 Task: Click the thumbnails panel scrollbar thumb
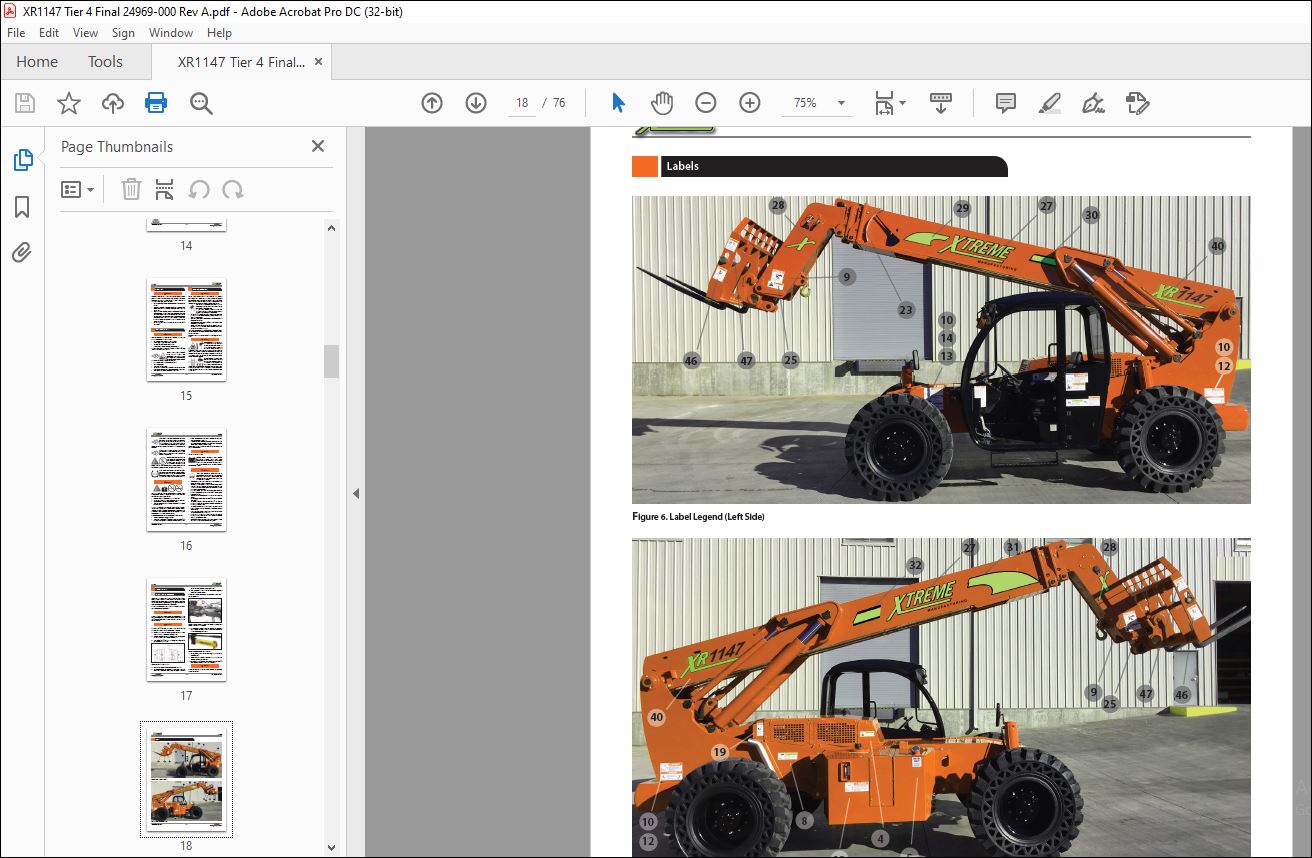[331, 361]
